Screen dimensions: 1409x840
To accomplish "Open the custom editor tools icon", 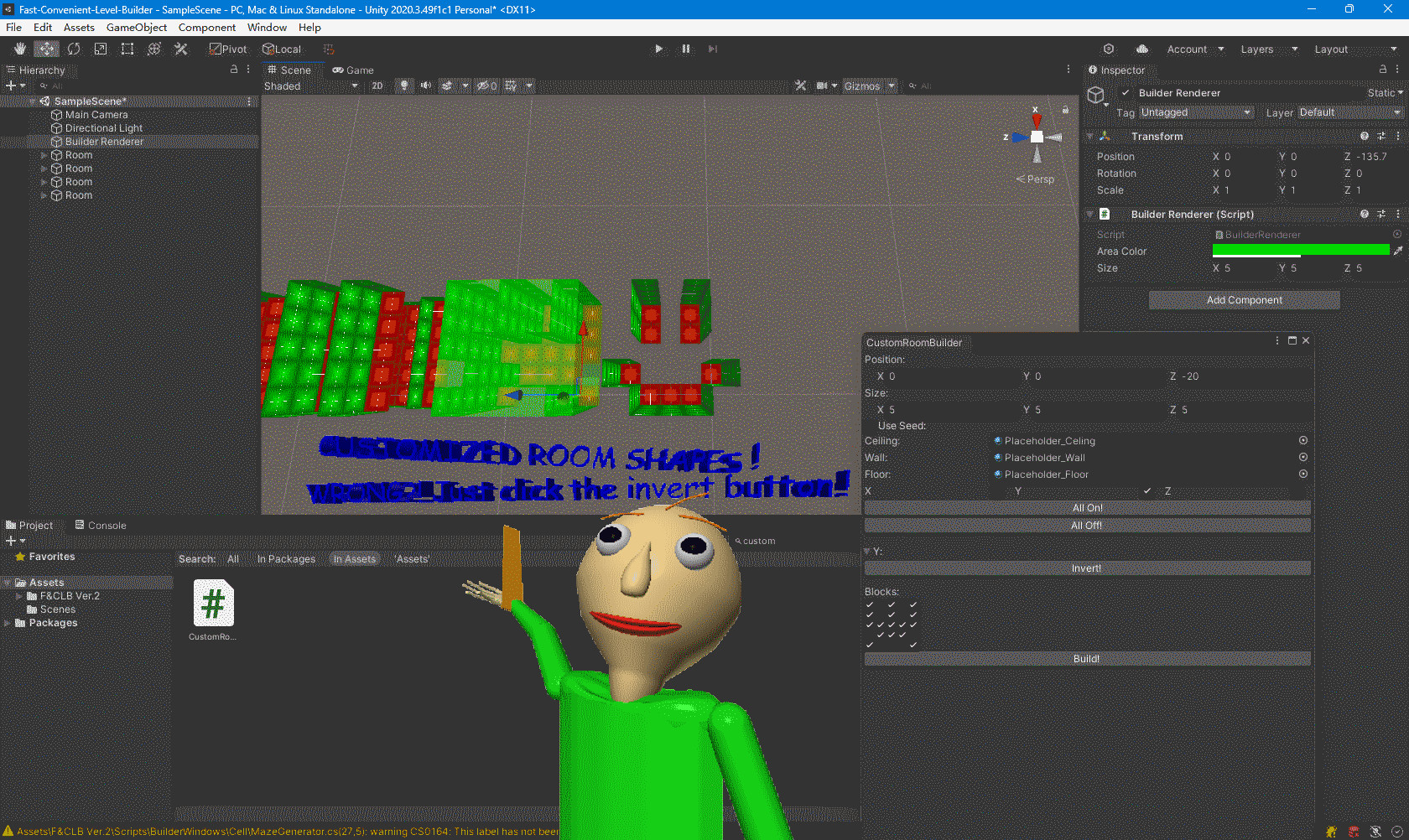I will tap(181, 49).
